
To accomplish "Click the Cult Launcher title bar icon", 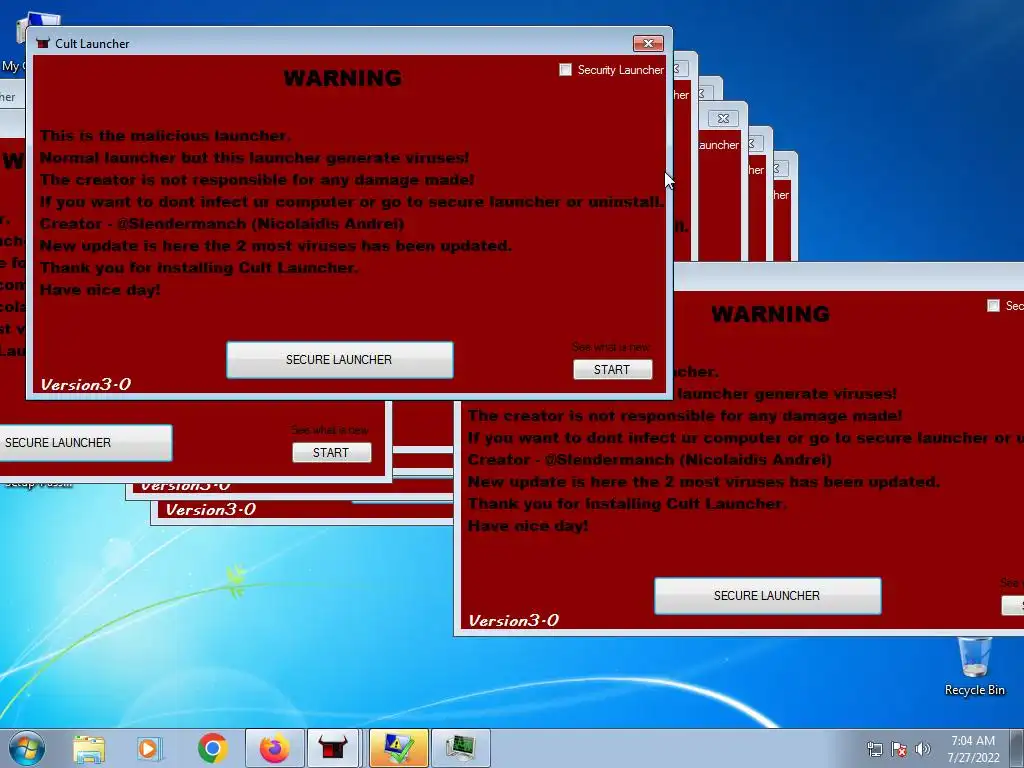I will 43,43.
